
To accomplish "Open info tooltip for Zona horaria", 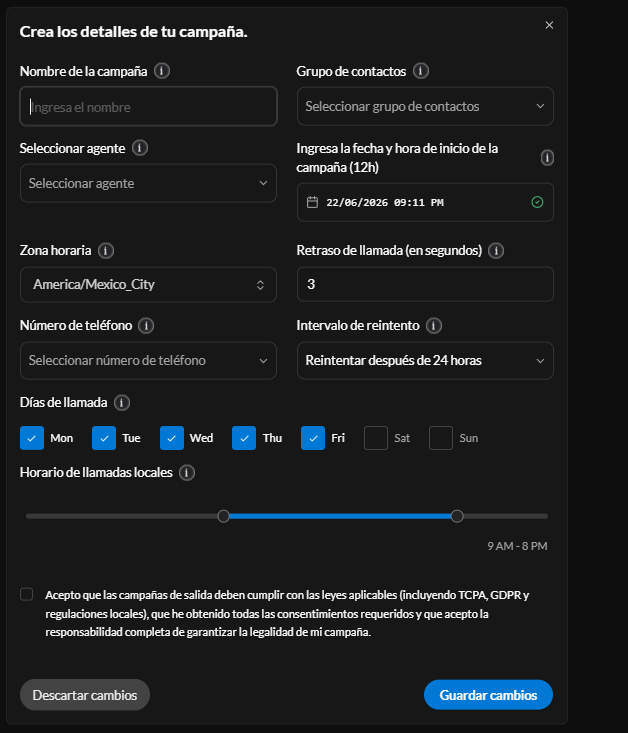I will 106,251.
